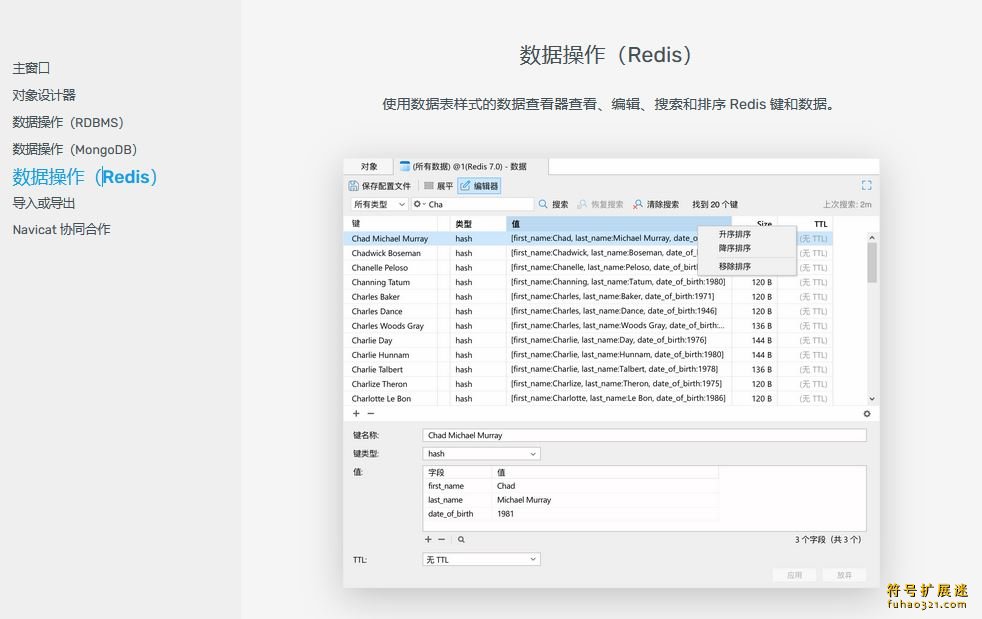Click value cell Michael Murray
The width and height of the screenshot is (982, 619).
point(606,500)
